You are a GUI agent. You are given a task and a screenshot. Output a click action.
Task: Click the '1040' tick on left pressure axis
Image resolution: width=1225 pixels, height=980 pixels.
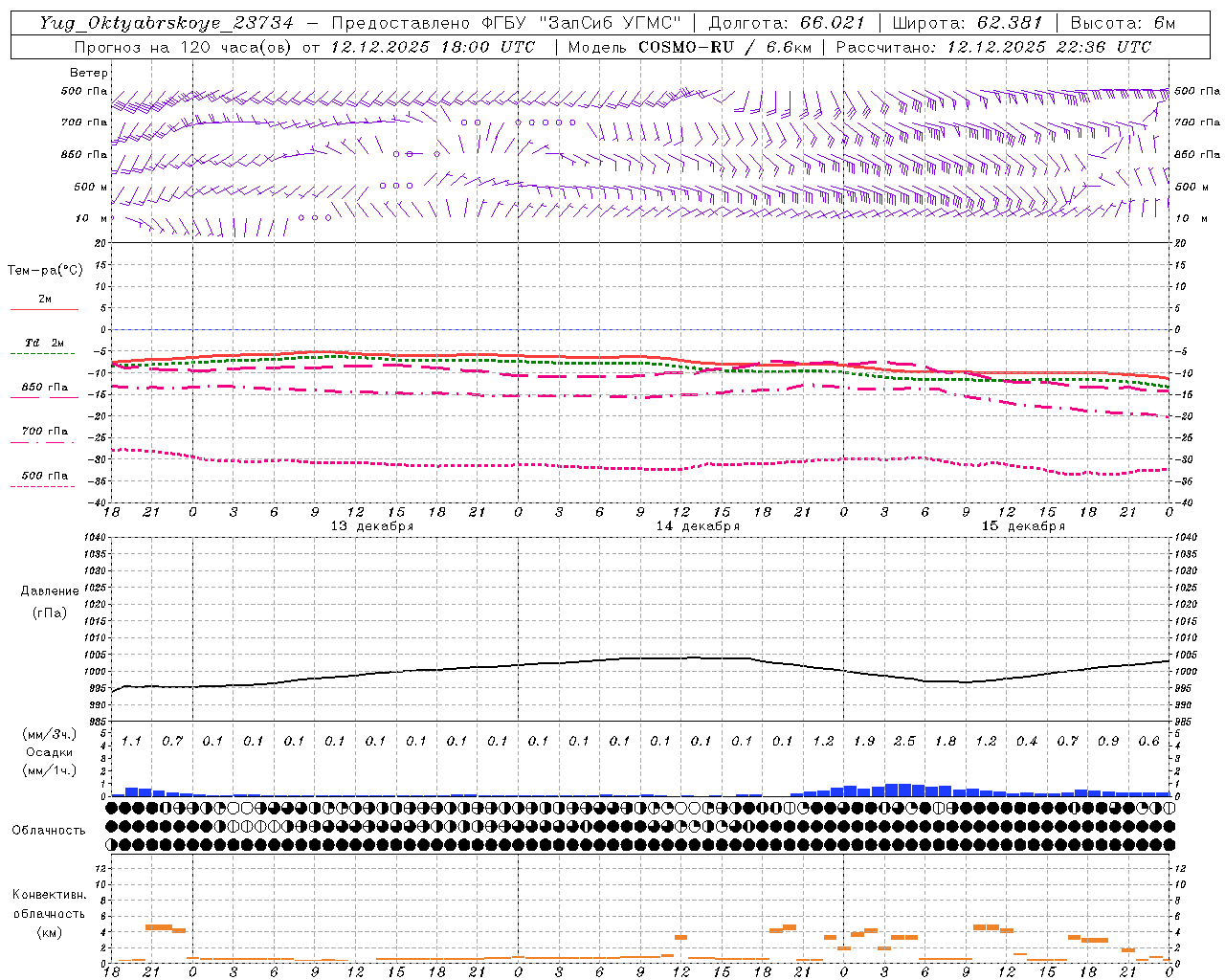click(95, 537)
